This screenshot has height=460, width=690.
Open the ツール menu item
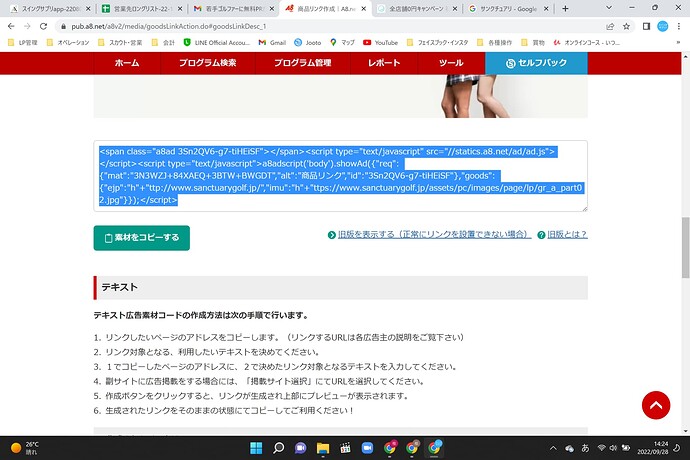tap(451, 63)
